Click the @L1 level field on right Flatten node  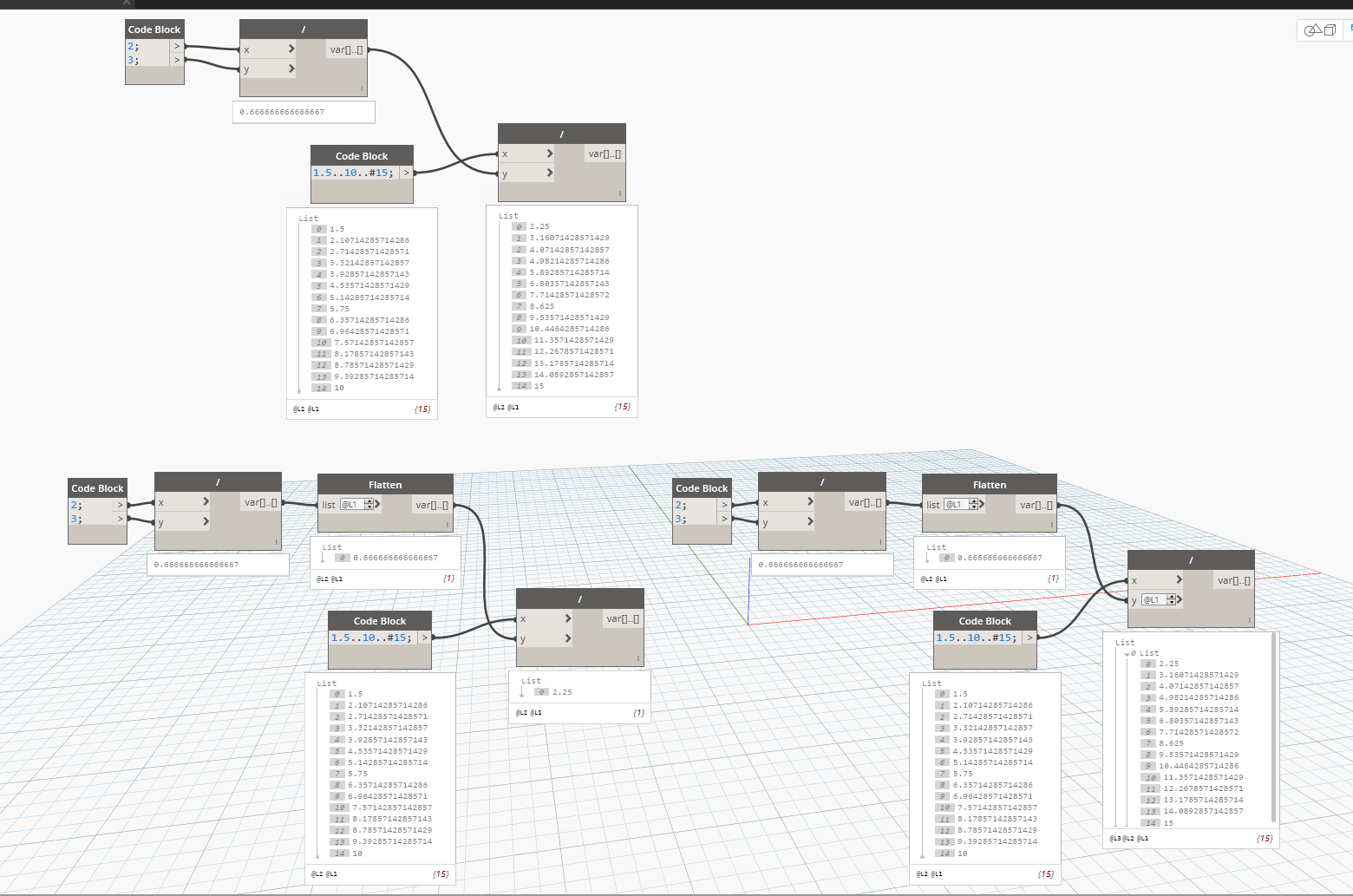[x=955, y=504]
